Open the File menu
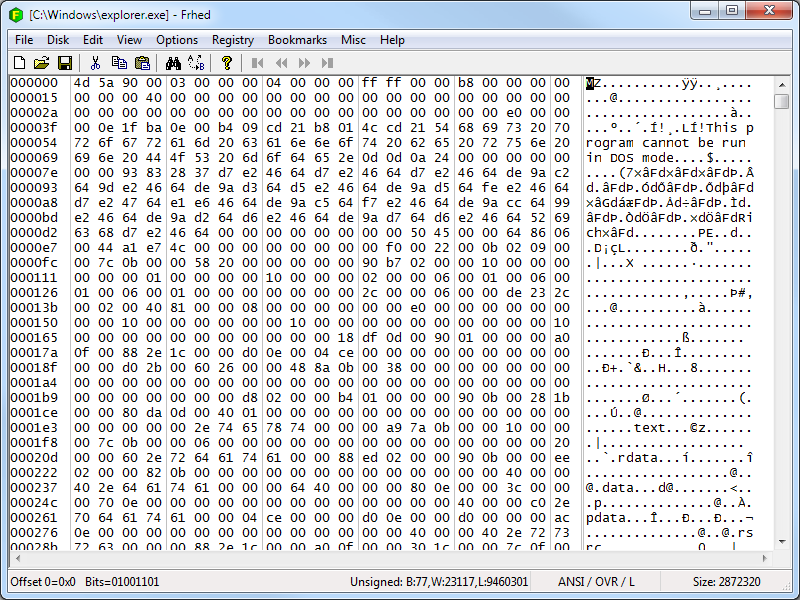 coord(24,40)
